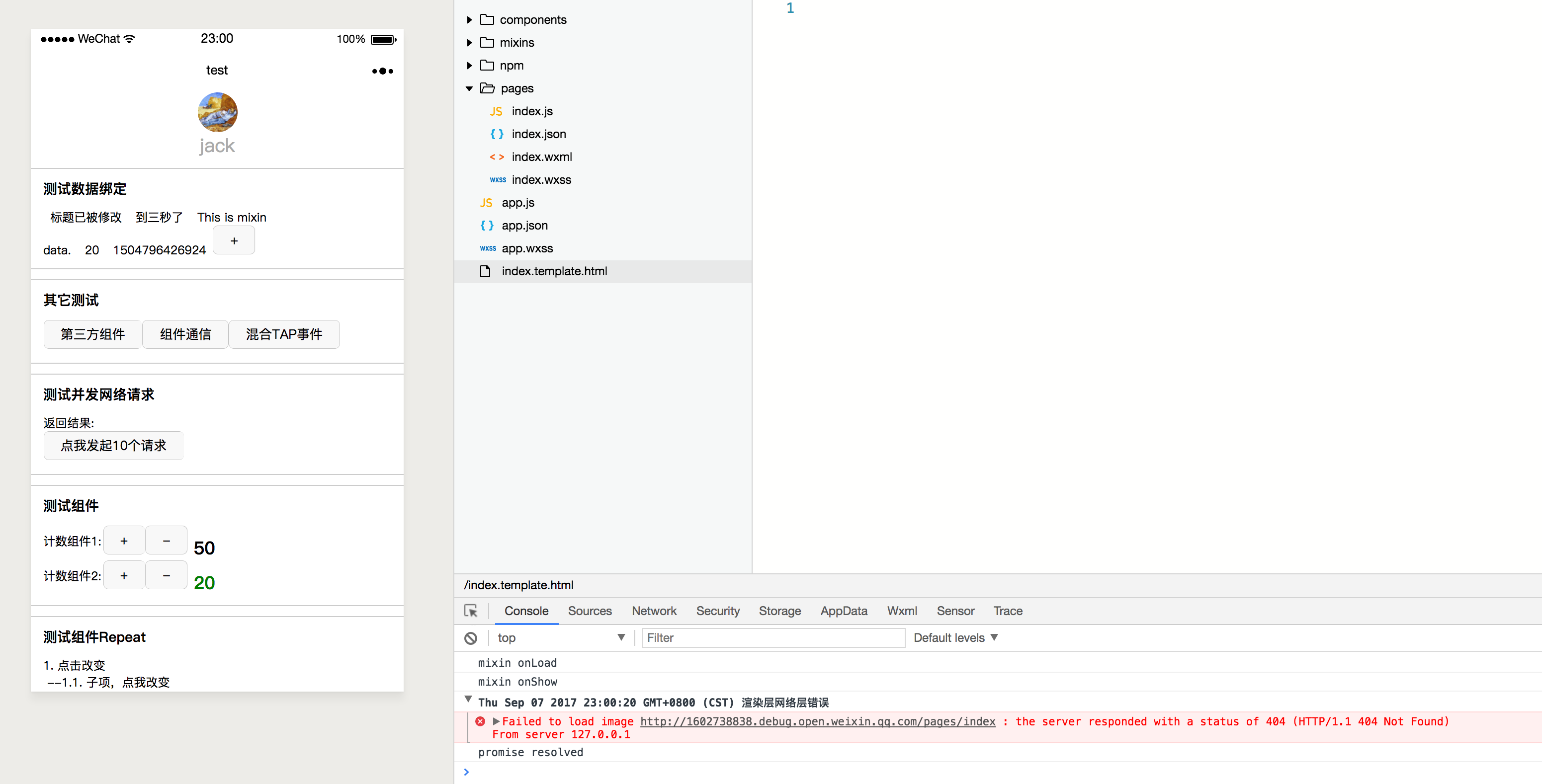
Task: Open the weixin debug URL link in error
Action: tap(818, 721)
